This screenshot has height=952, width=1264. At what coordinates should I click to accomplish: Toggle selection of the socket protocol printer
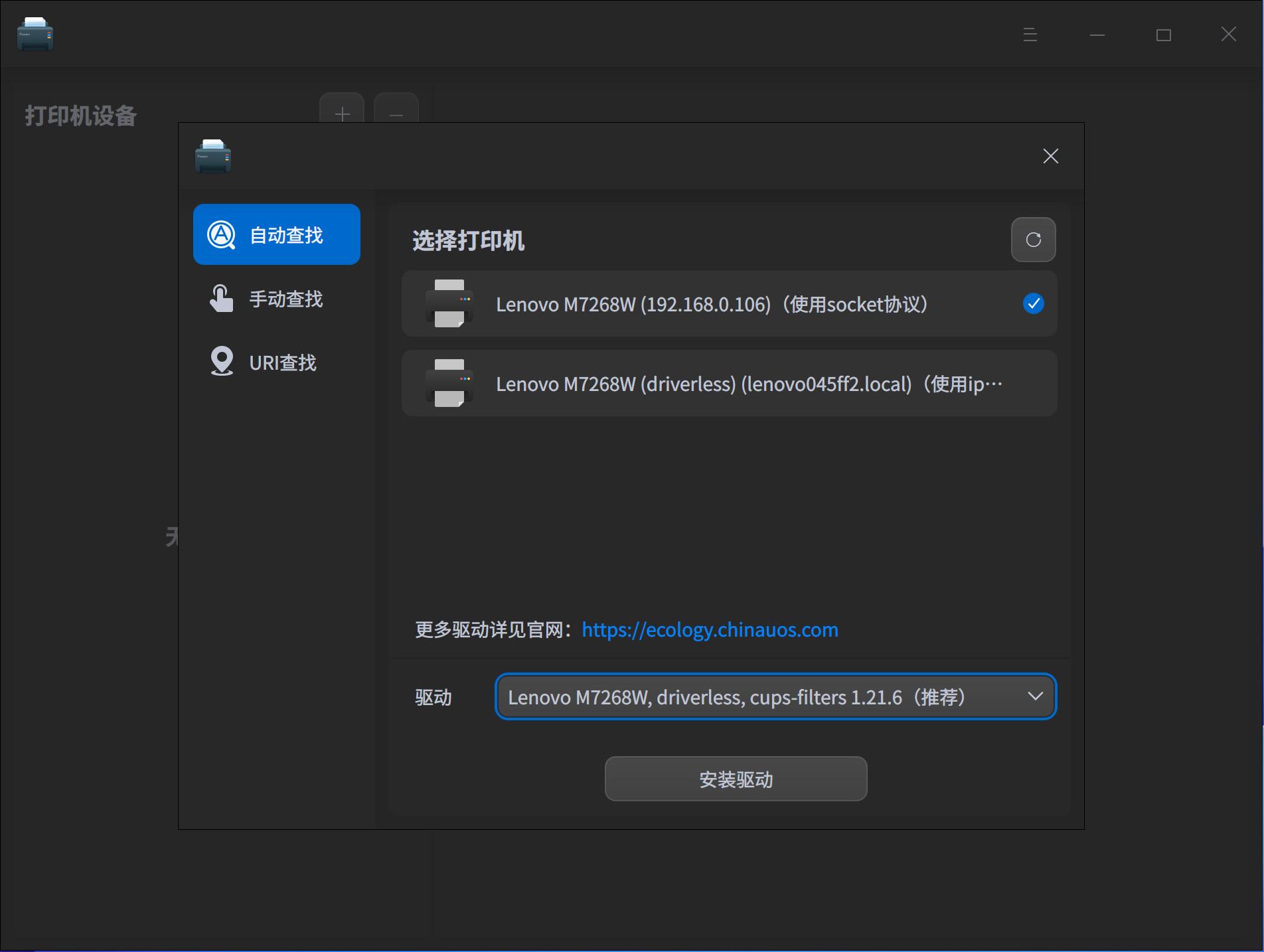coord(1032,304)
